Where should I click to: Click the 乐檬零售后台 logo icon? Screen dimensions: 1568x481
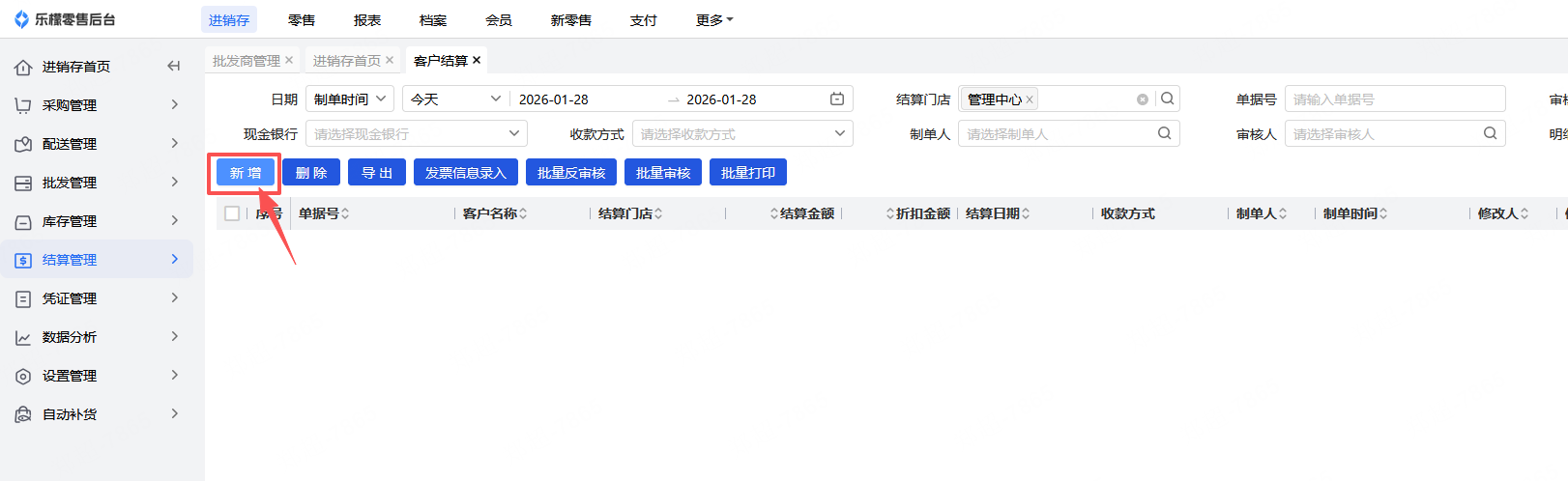(x=21, y=19)
